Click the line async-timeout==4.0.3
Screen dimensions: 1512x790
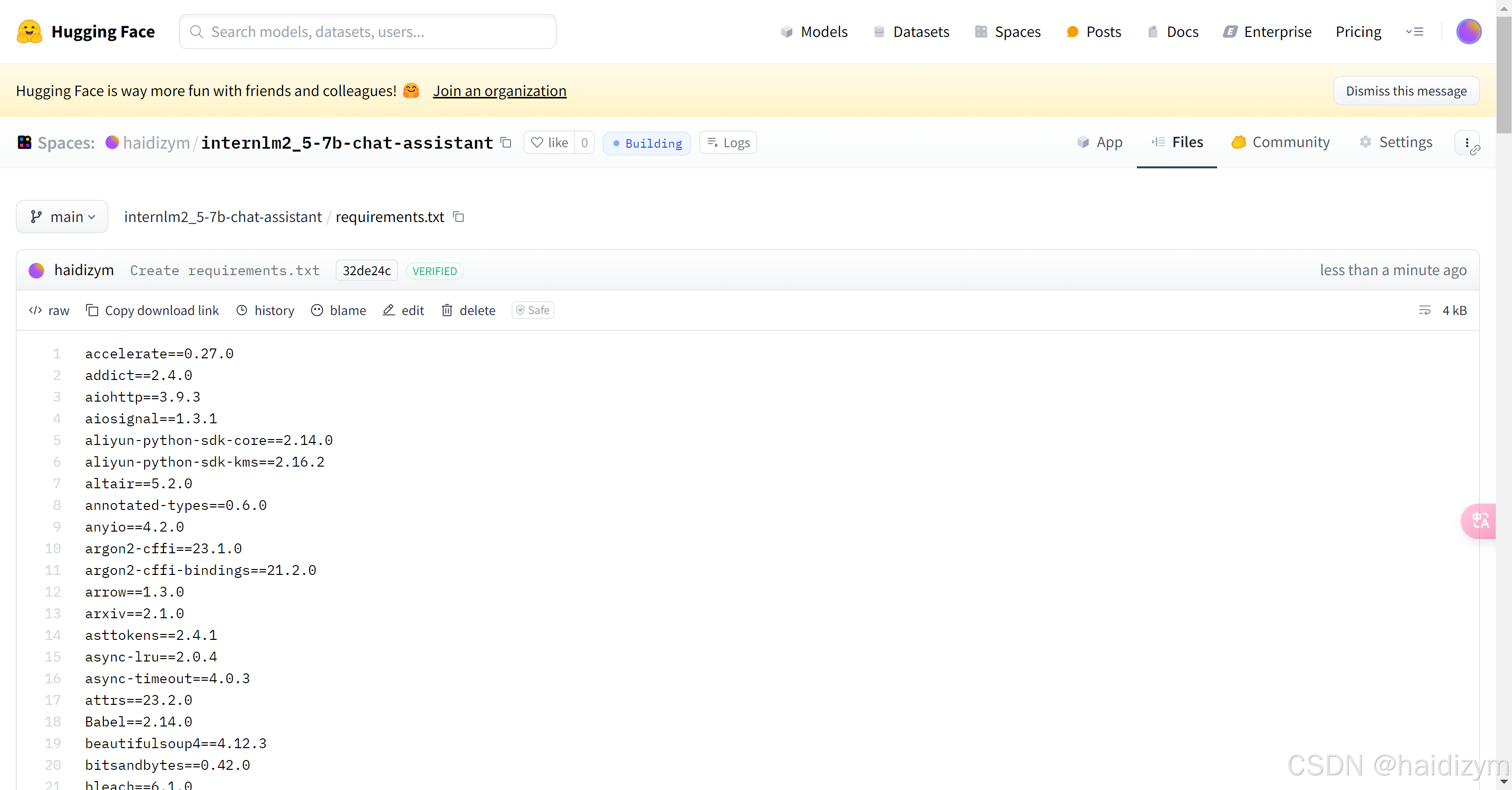pos(167,678)
